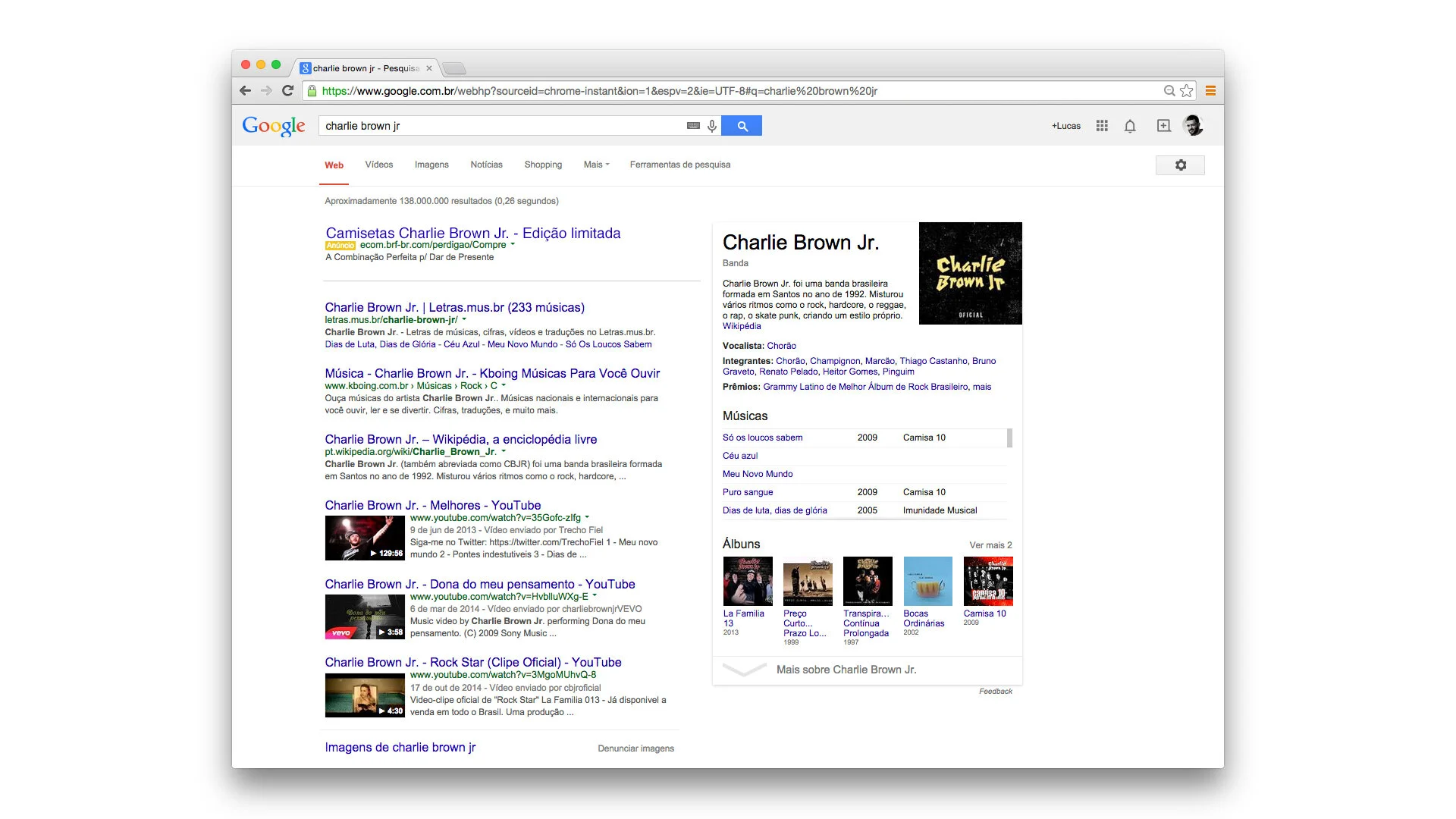Open the Kboing Músicas Para Você Ouvir result

(492, 373)
